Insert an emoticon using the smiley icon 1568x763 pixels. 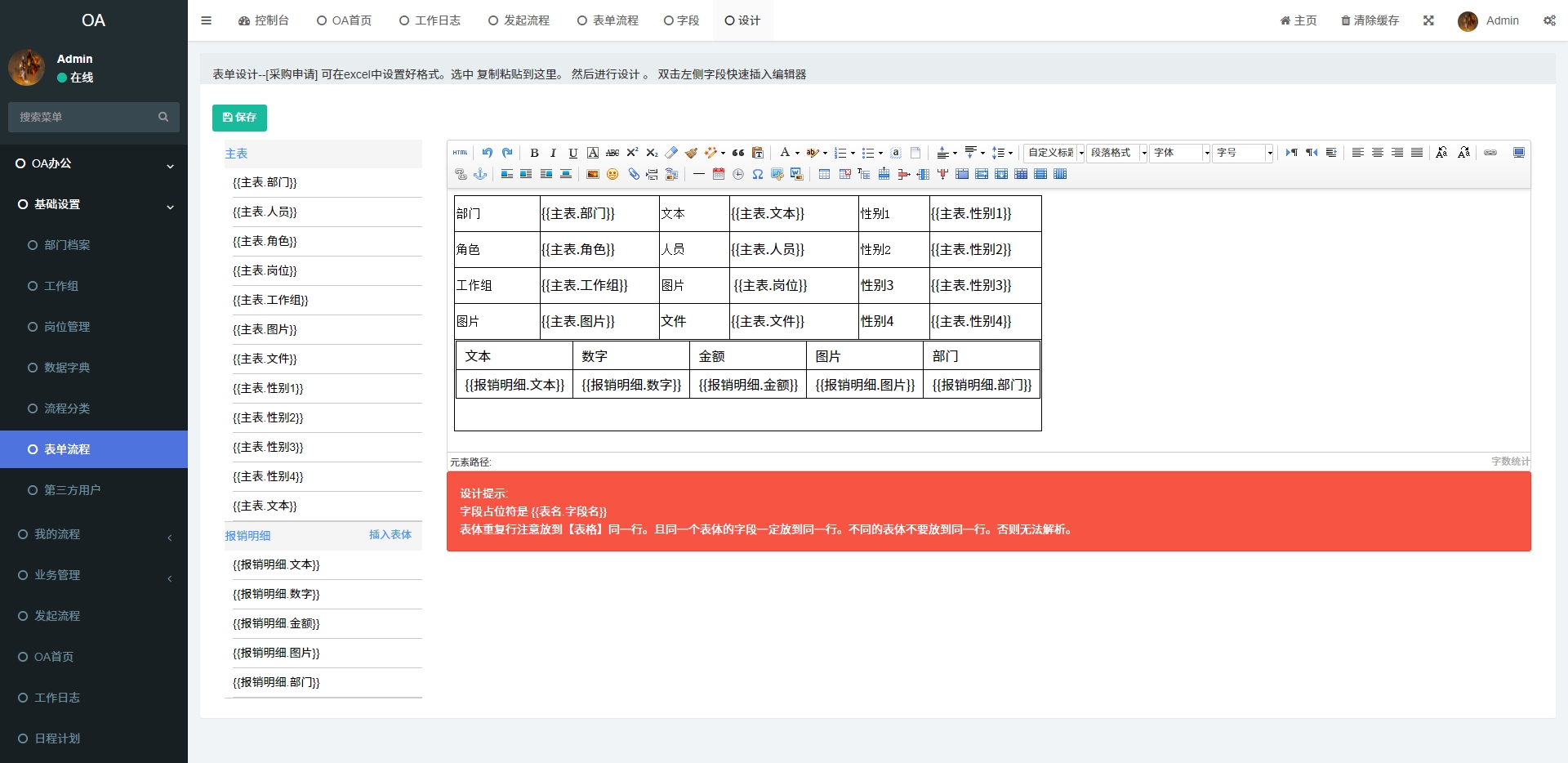tap(612, 174)
